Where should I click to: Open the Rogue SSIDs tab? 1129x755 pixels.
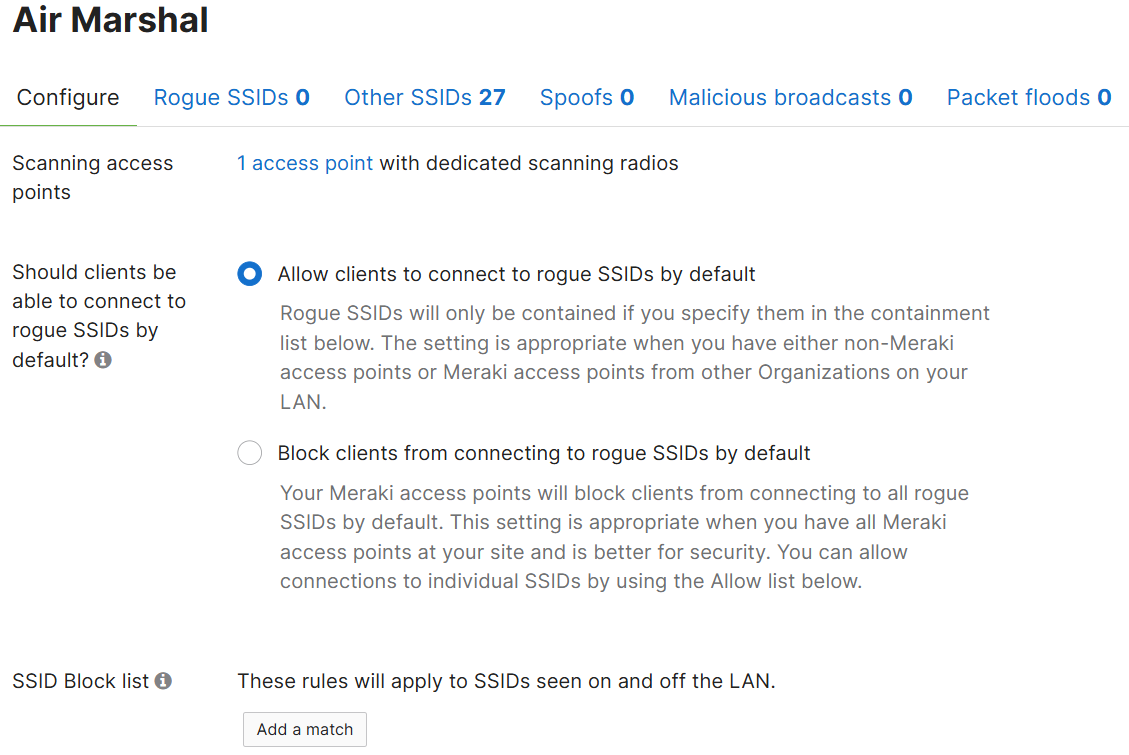[x=232, y=98]
